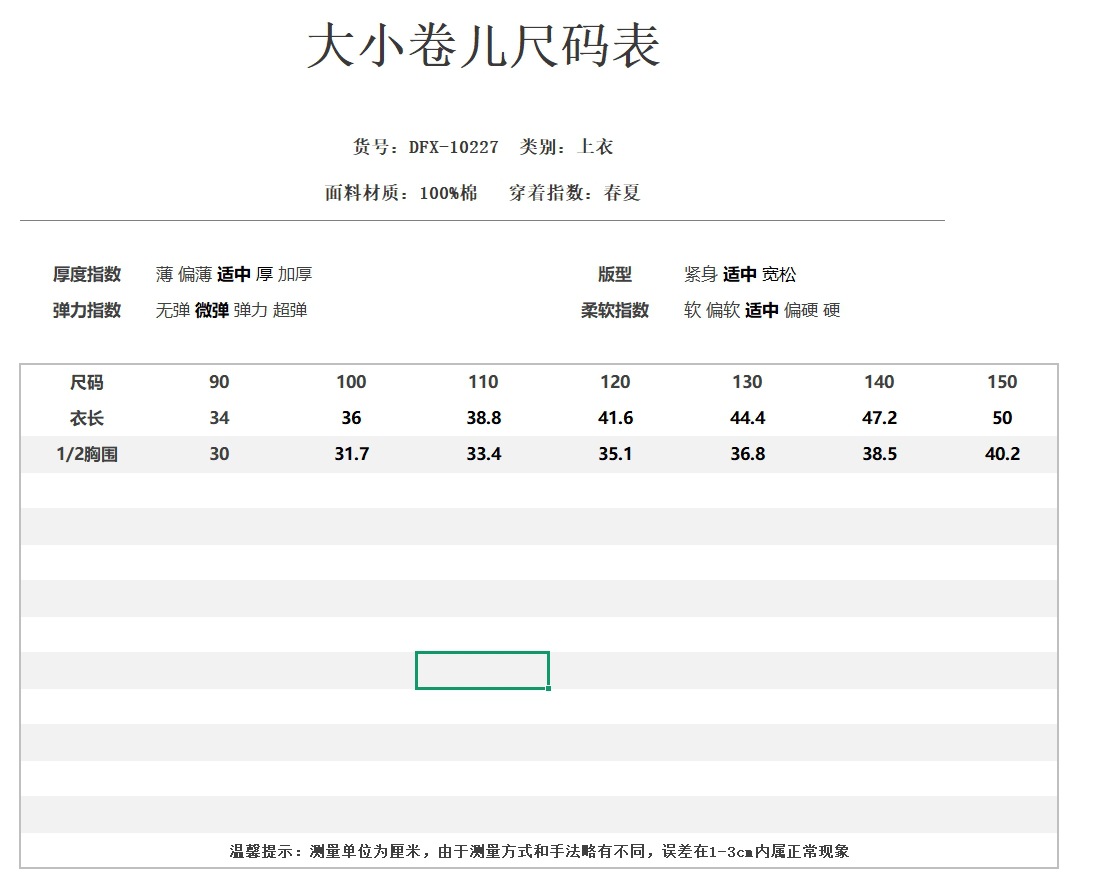Select size 90 cell
The width and height of the screenshot is (1095, 886).
[x=219, y=382]
